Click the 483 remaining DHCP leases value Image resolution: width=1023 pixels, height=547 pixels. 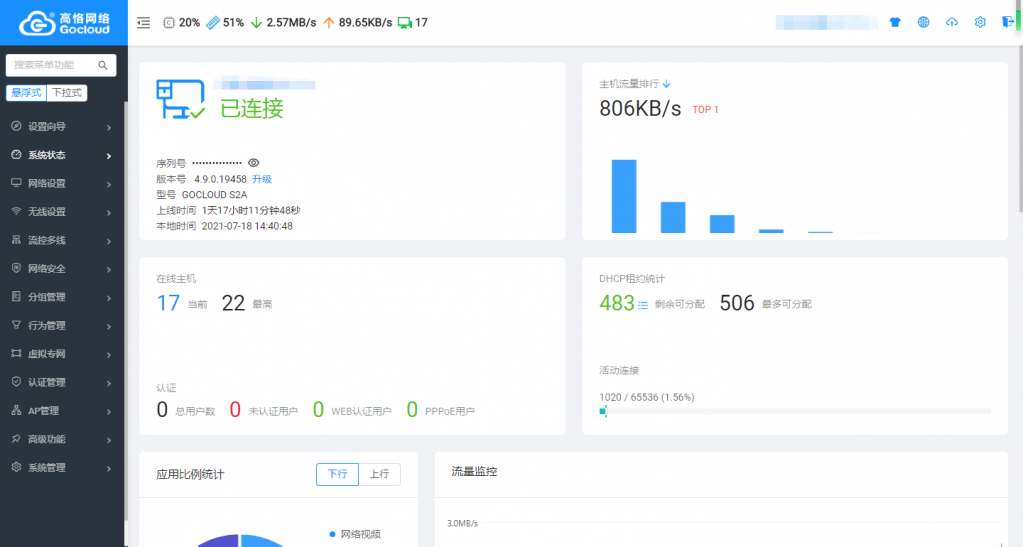tap(617, 303)
